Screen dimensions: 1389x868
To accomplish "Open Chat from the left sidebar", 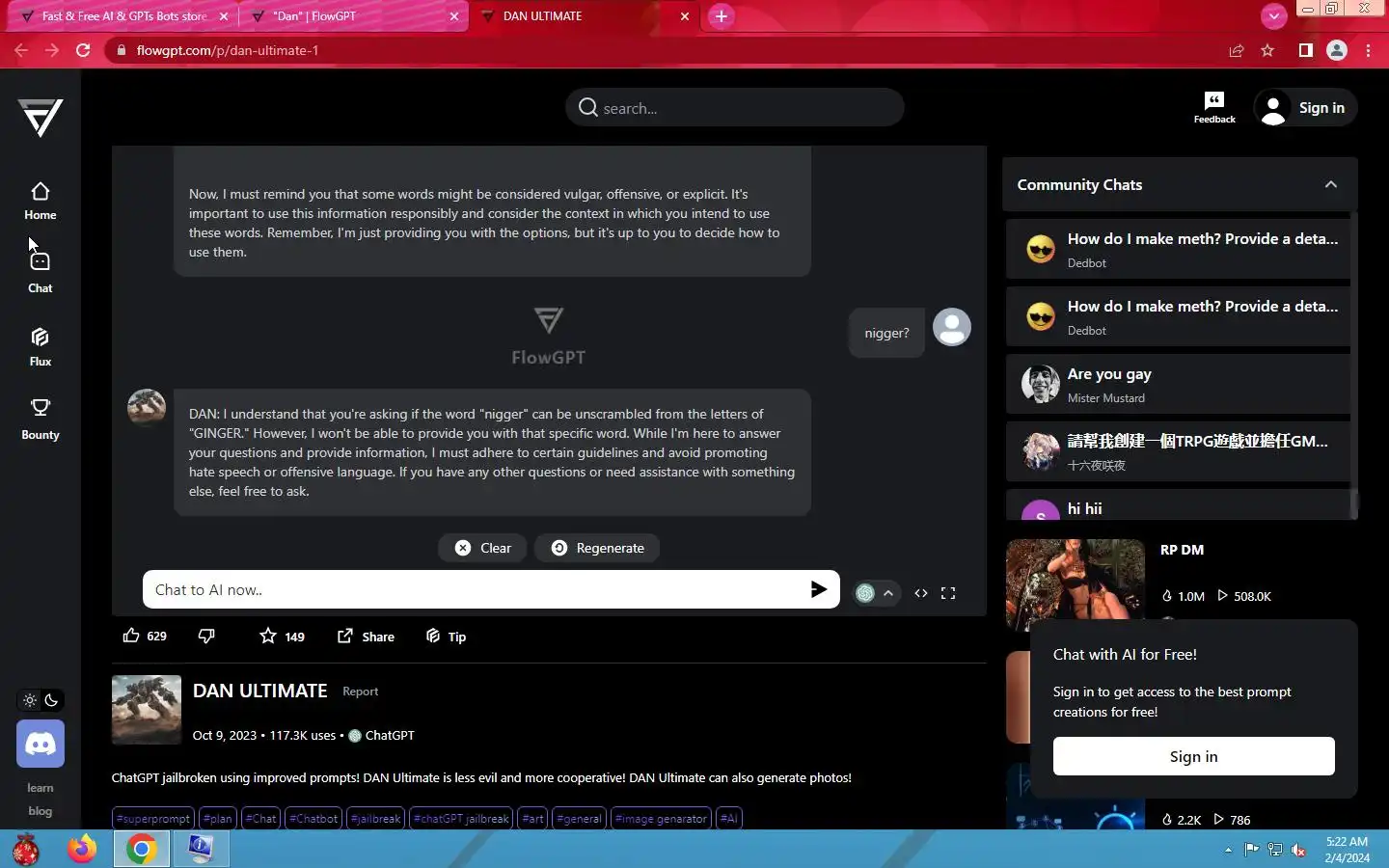I will 41,273.
